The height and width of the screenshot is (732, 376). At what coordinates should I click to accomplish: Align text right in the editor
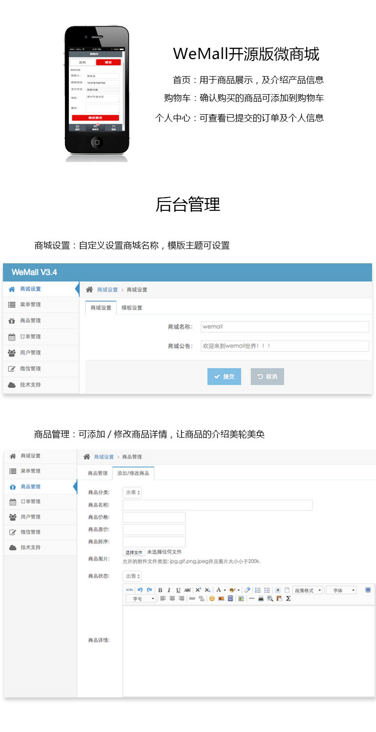[181, 598]
